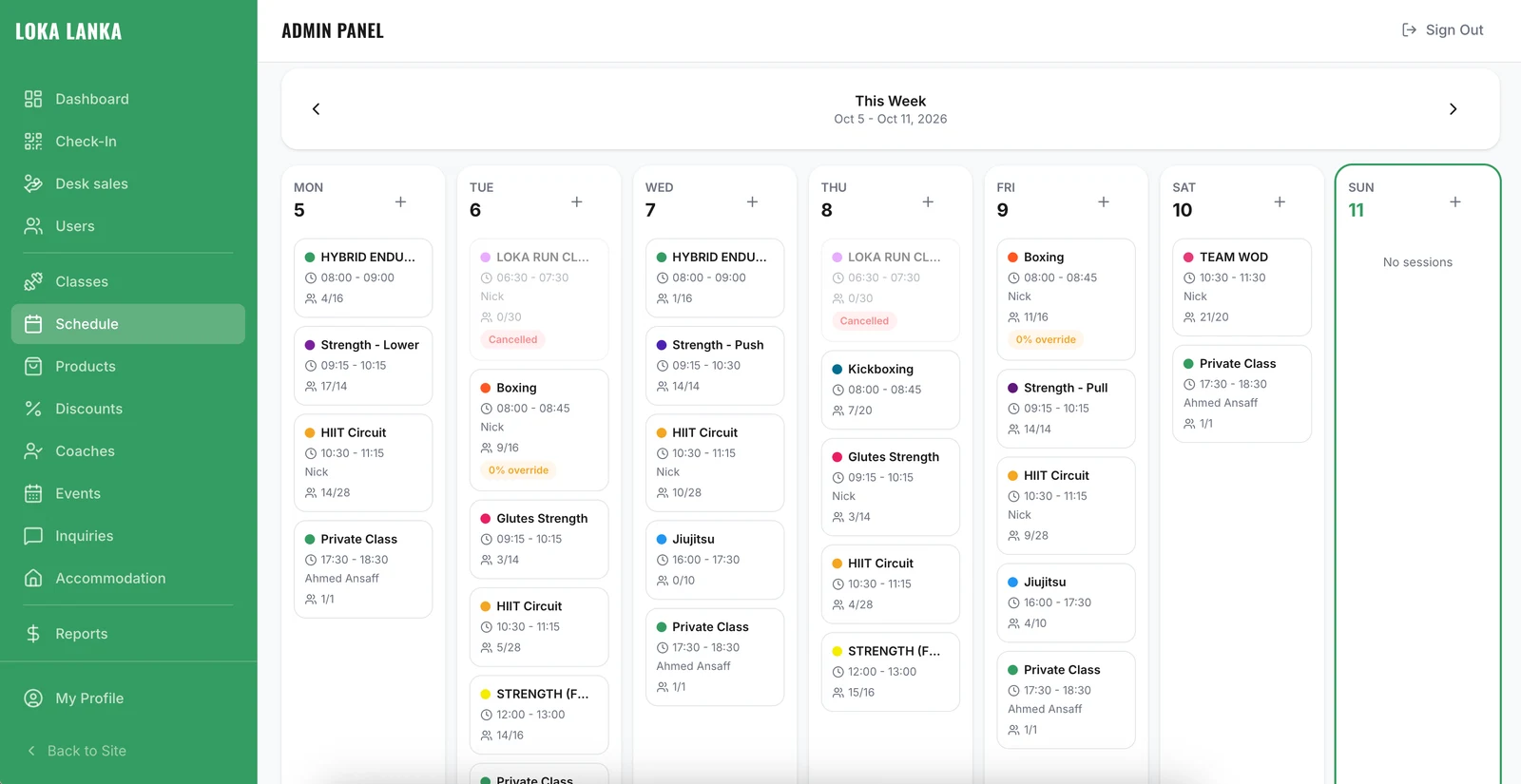Viewport: 1521px width, 784px height.
Task: Add a session on Saturday 10
Action: [x=1280, y=201]
